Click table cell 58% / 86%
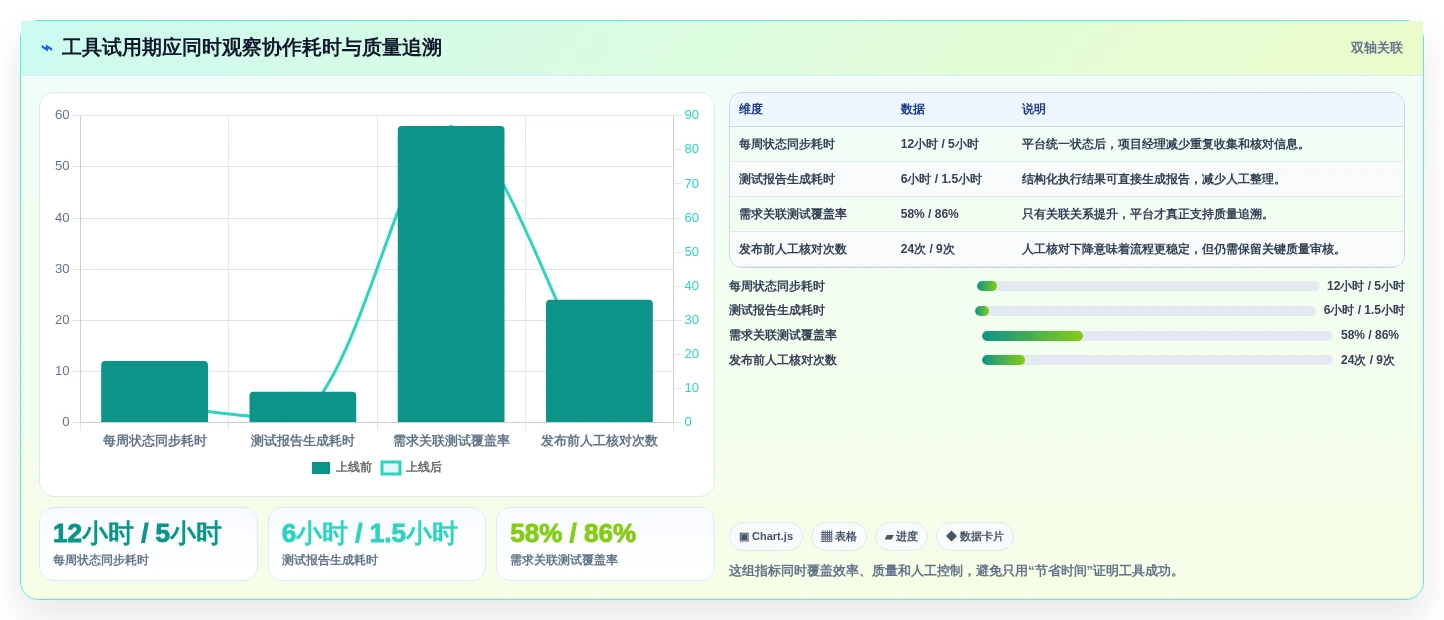This screenshot has width=1444, height=620. coord(930,214)
